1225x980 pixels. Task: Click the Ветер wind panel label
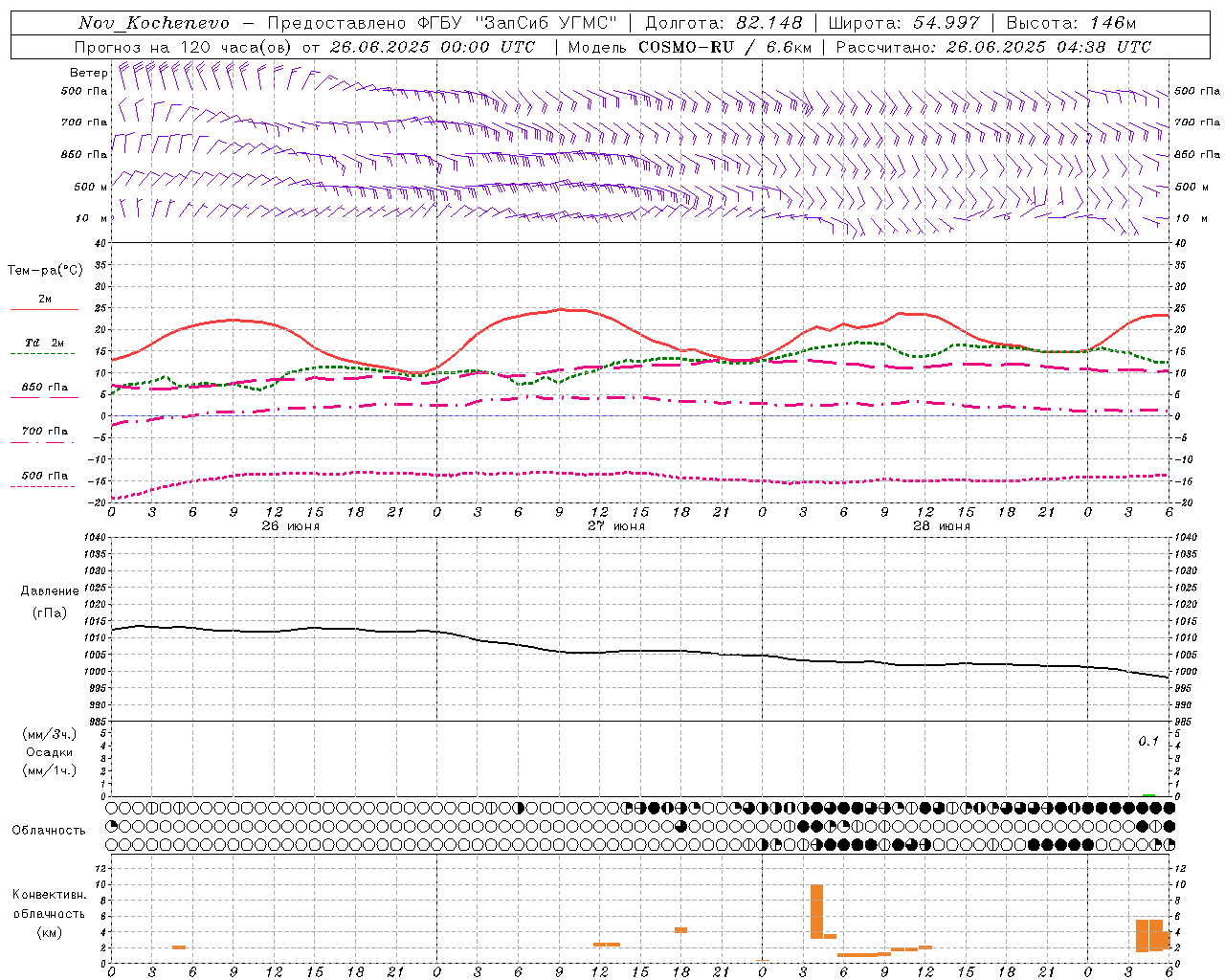88,73
